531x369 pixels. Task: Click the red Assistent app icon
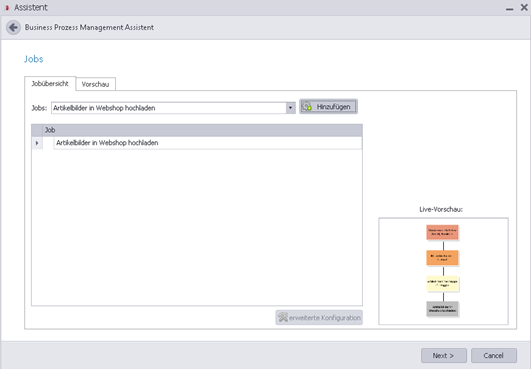click(7, 7)
